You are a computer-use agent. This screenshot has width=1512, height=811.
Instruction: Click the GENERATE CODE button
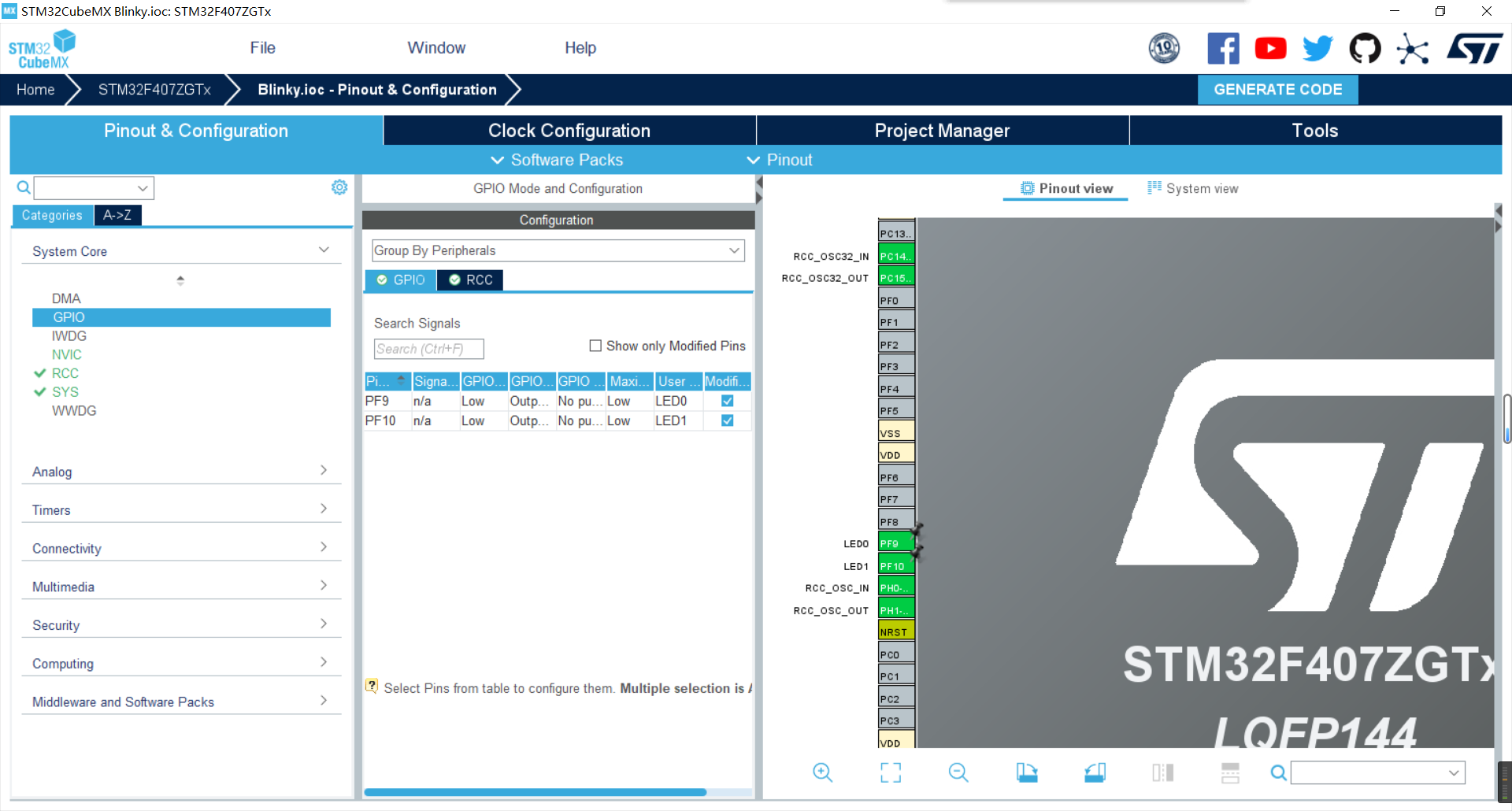(1277, 90)
